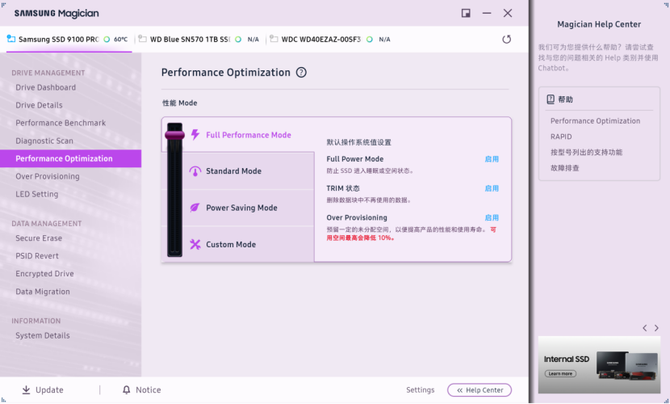Open 故障排查 help topic
This screenshot has height=404, width=670.
(x=565, y=168)
